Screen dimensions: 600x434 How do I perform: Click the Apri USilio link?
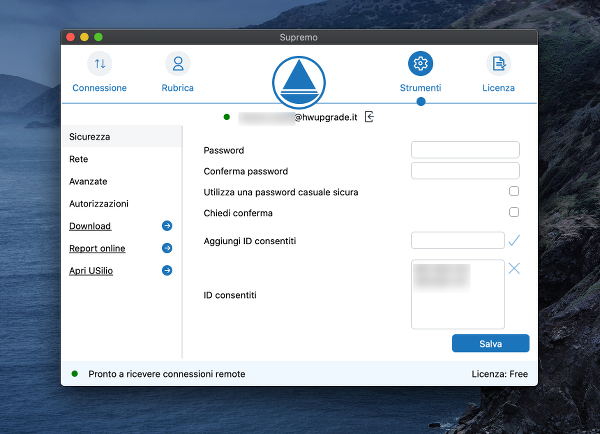pyautogui.click(x=91, y=271)
